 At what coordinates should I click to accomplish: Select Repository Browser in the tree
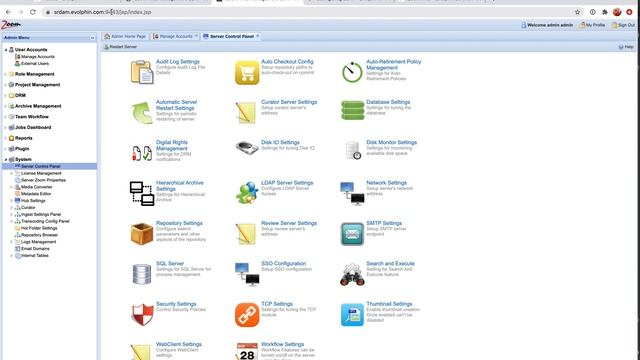pyautogui.click(x=39, y=235)
